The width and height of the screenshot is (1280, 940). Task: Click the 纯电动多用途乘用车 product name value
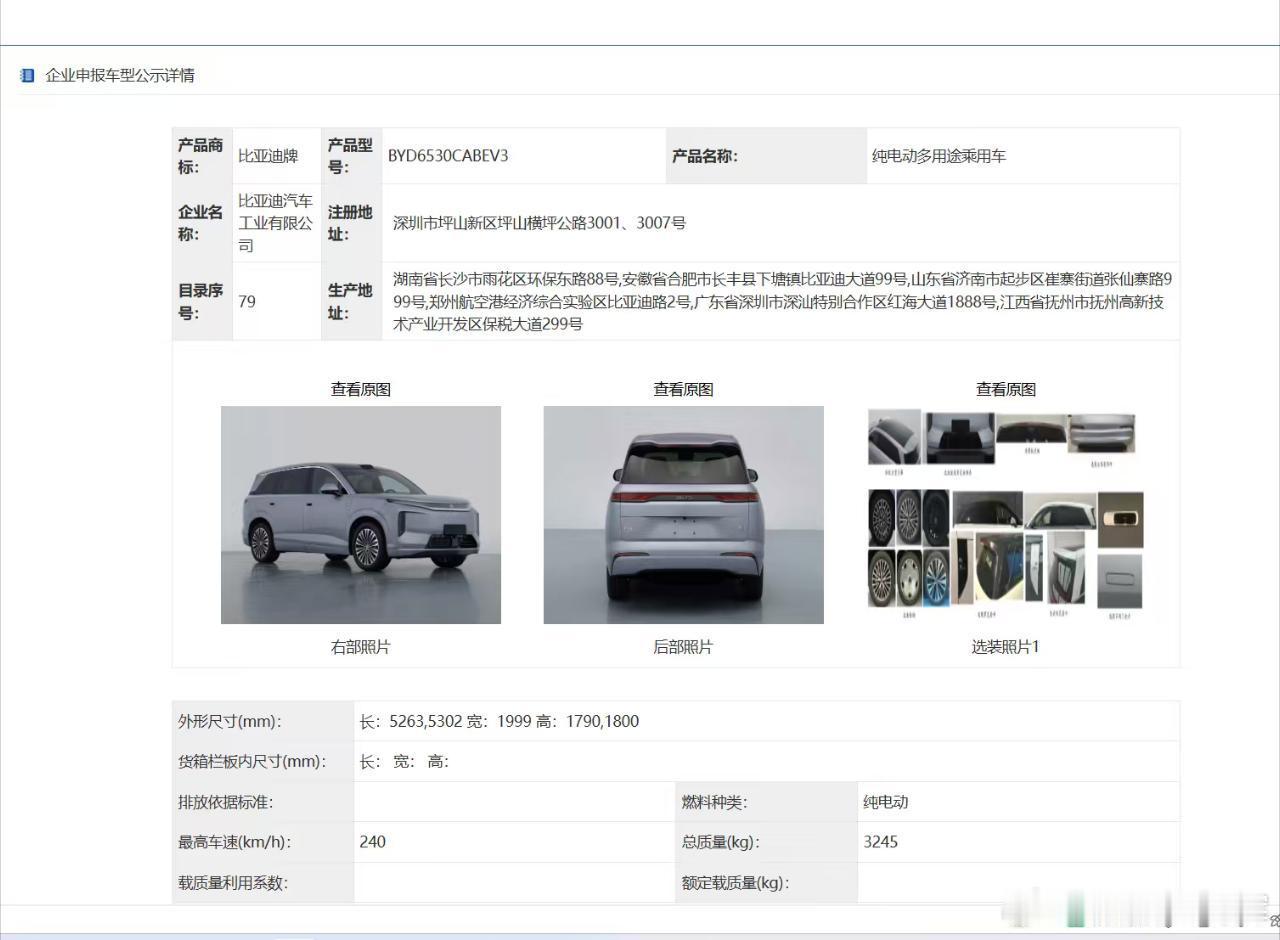pyautogui.click(x=939, y=155)
